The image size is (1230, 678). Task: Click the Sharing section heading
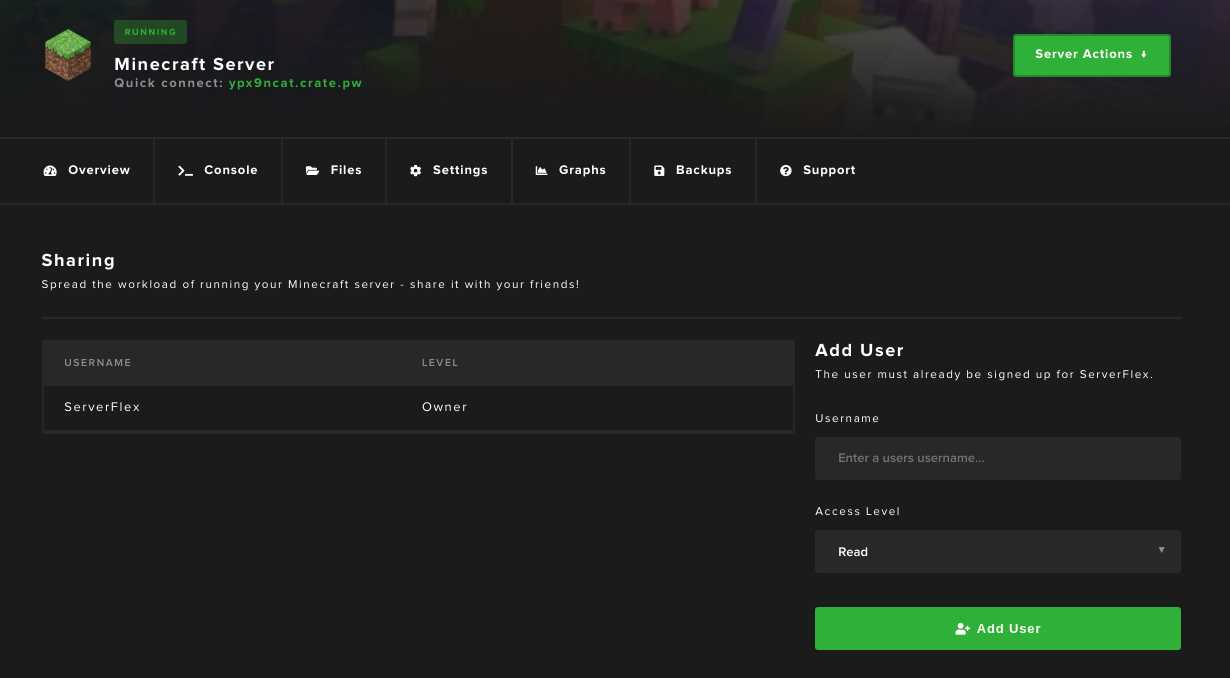79,260
